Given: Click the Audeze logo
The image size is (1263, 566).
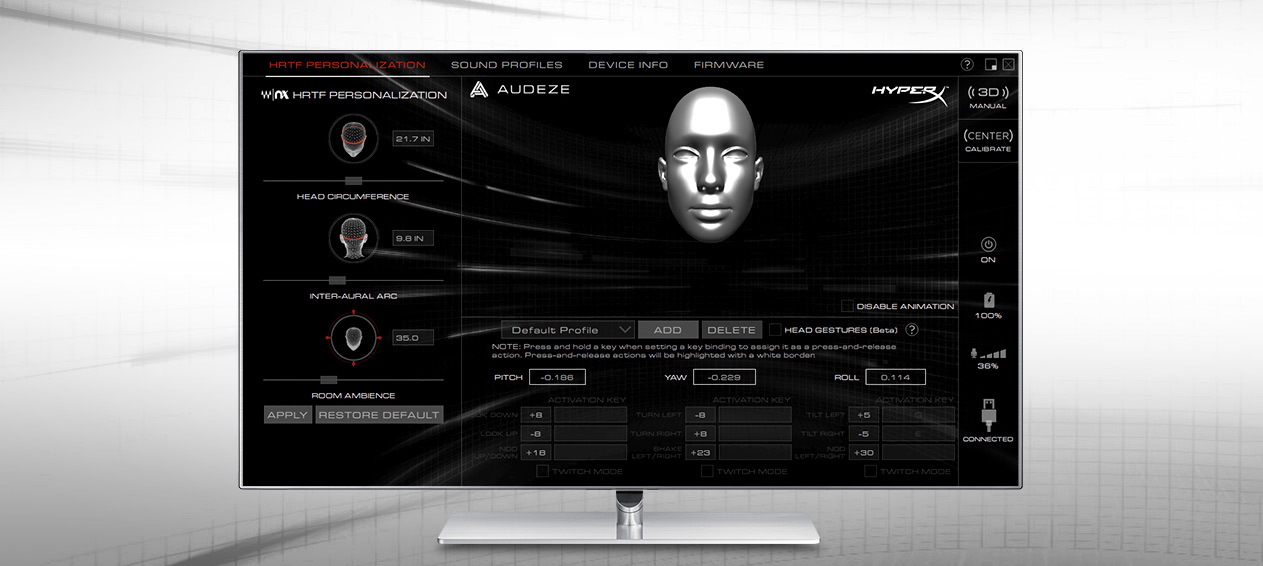Looking at the screenshot, I should click(x=520, y=89).
